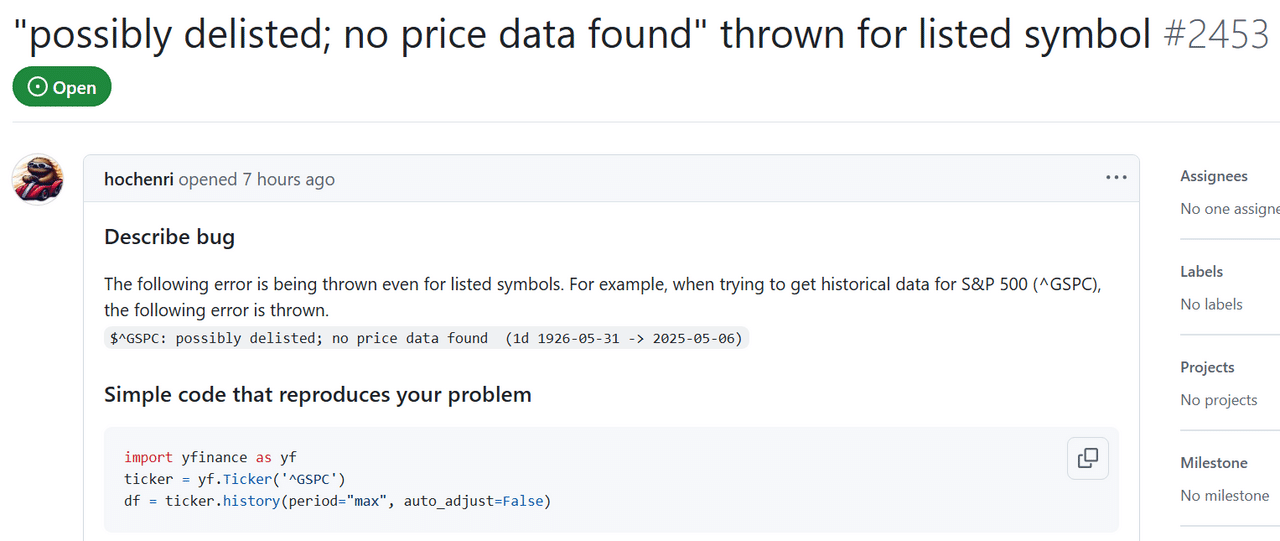The width and height of the screenshot is (1280, 541).
Task: Expand the Labels sidebar section
Action: 1202,271
